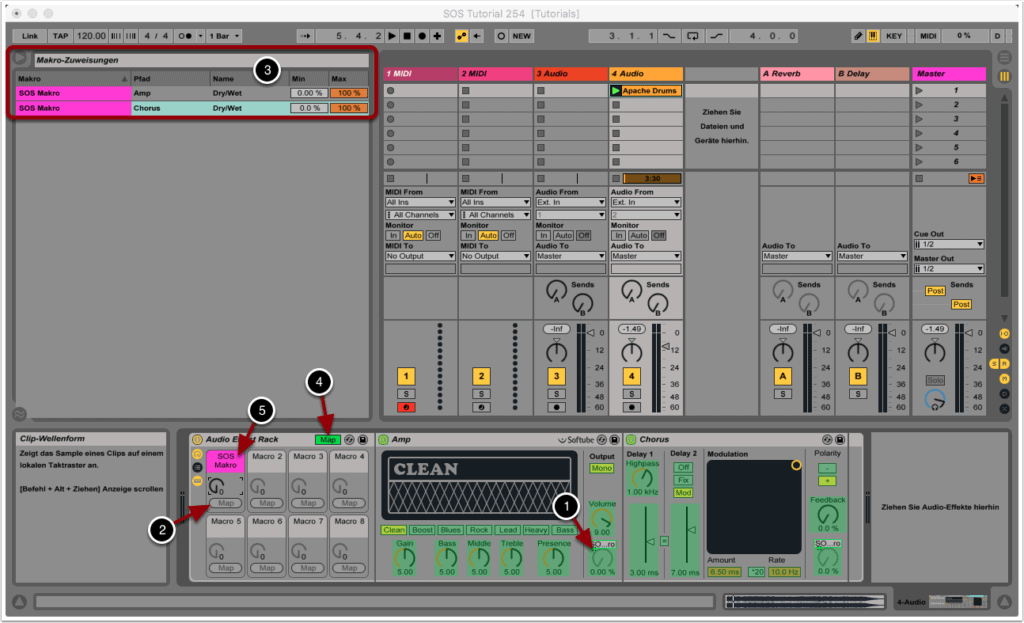Click the arrangement Record button
The image size is (1024, 623).
pos(422,36)
